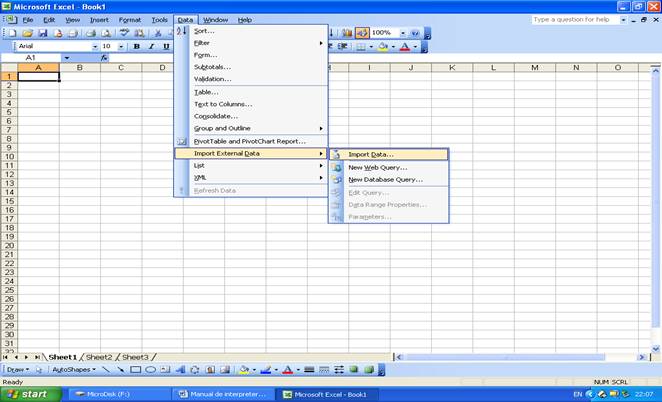The width and height of the screenshot is (662, 402).
Task: Switch to the Sheet2 tab
Action: (98, 356)
